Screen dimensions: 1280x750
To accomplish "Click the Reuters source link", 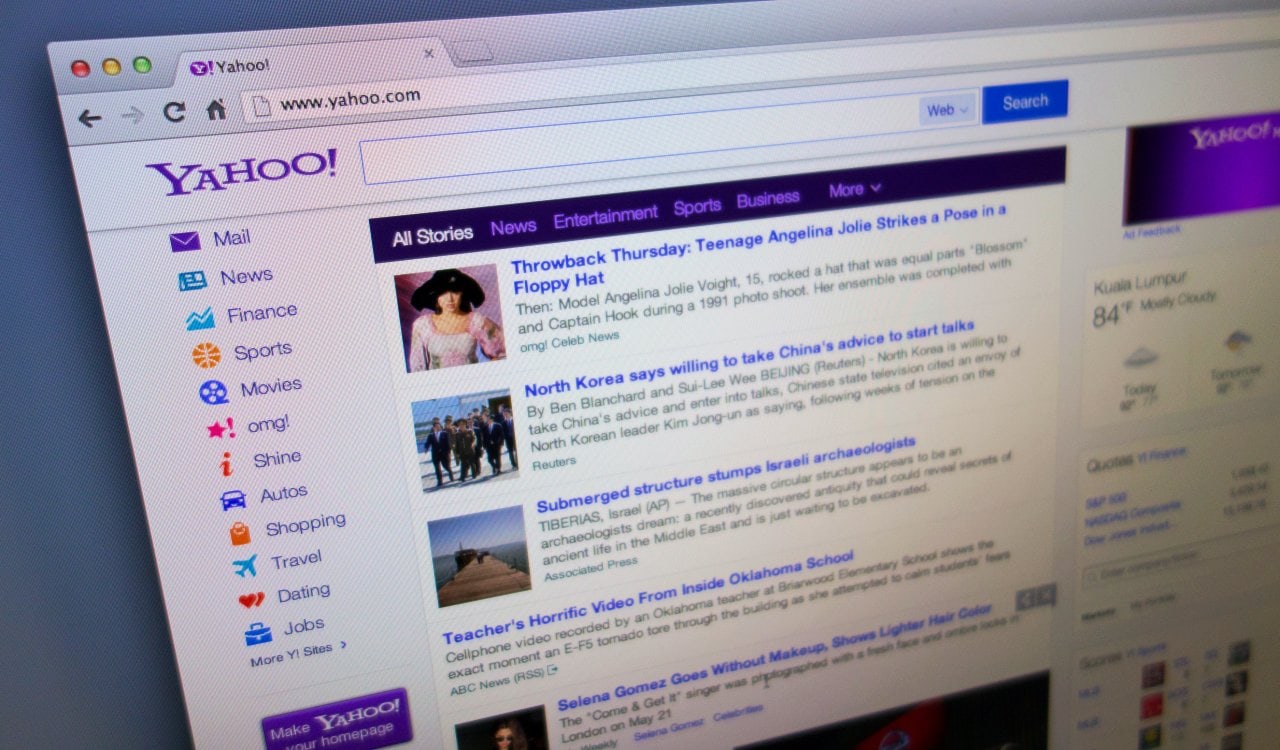I will [x=553, y=463].
